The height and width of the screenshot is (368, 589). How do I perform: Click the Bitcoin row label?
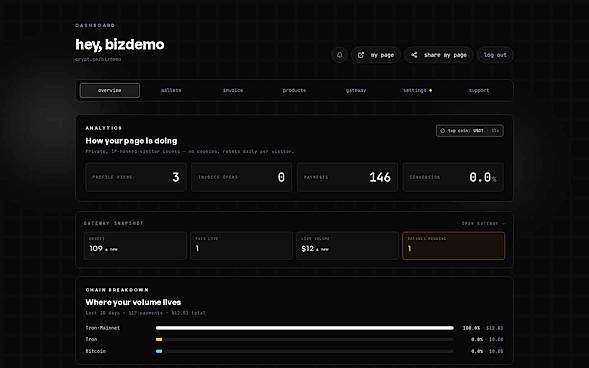[95, 351]
